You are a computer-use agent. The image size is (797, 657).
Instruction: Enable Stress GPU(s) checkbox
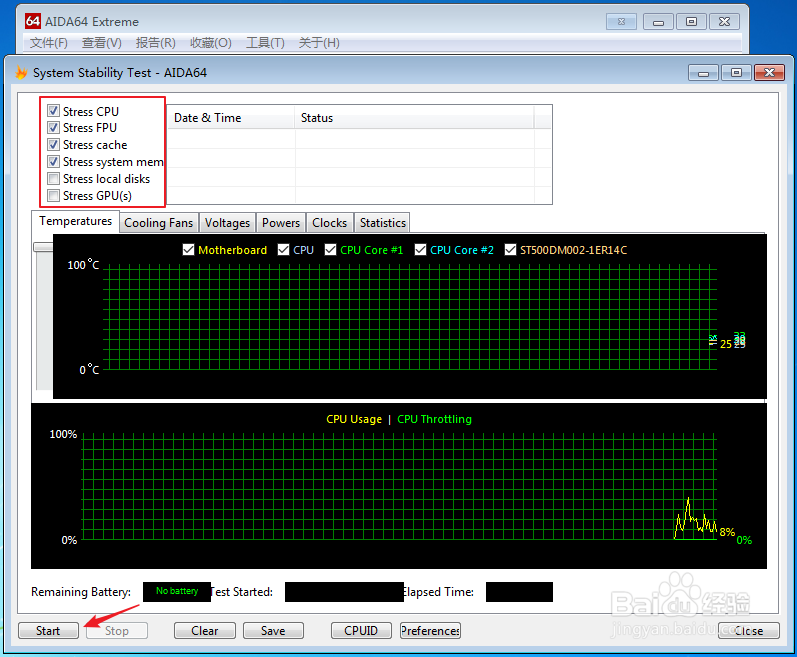pos(54,196)
